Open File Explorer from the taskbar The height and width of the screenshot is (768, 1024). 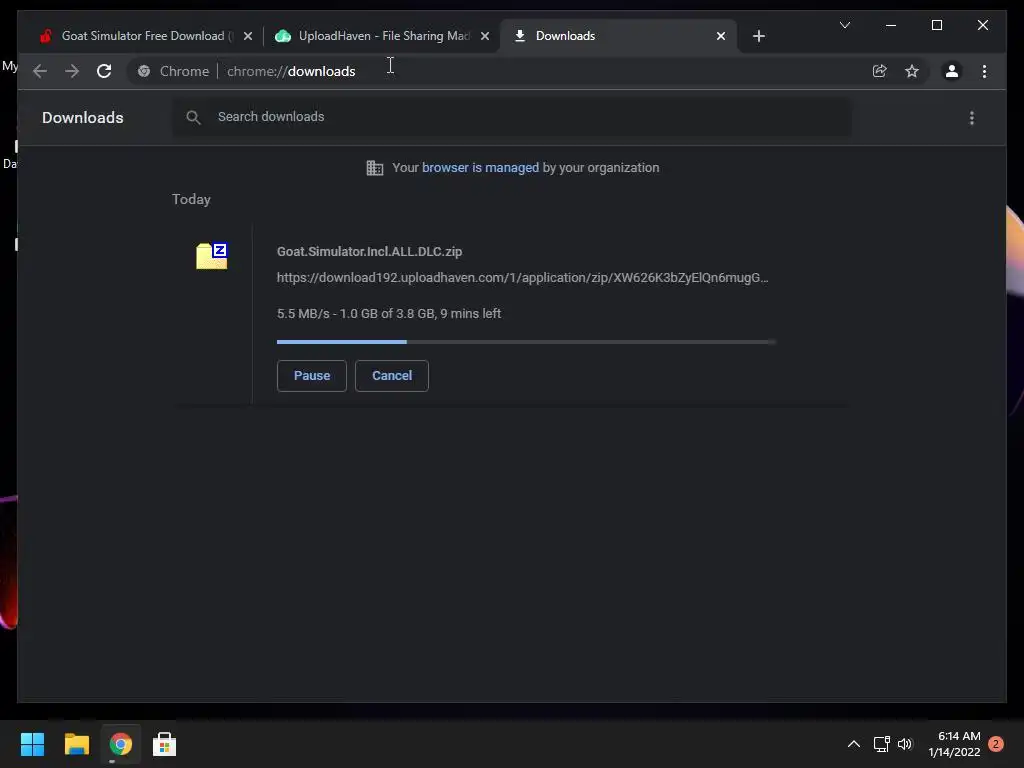(76, 744)
